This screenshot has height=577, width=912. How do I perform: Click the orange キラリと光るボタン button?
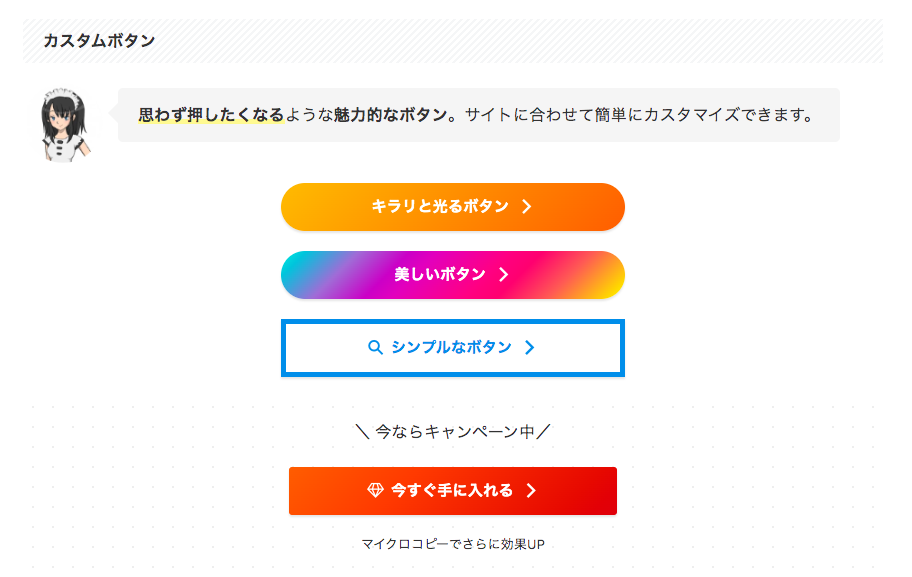453,207
